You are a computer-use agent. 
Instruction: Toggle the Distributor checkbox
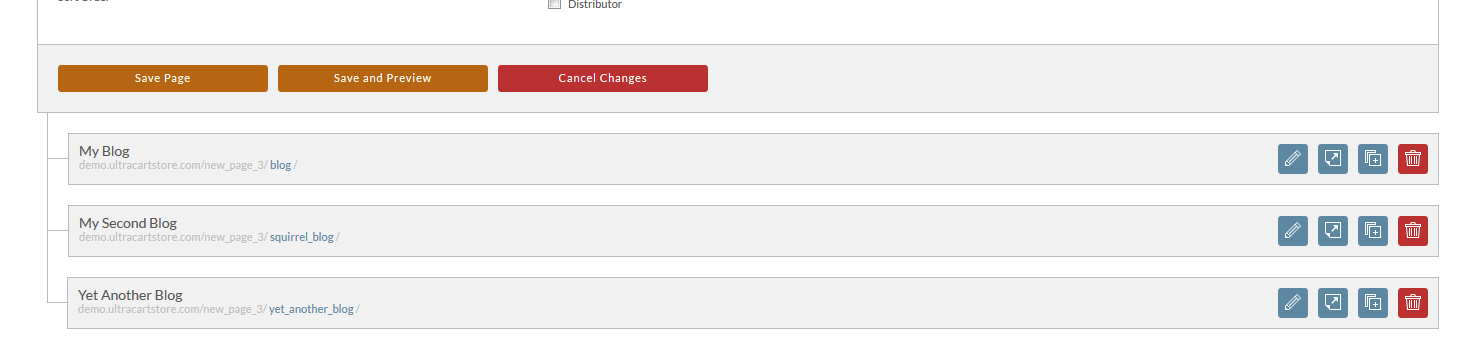coord(554,5)
